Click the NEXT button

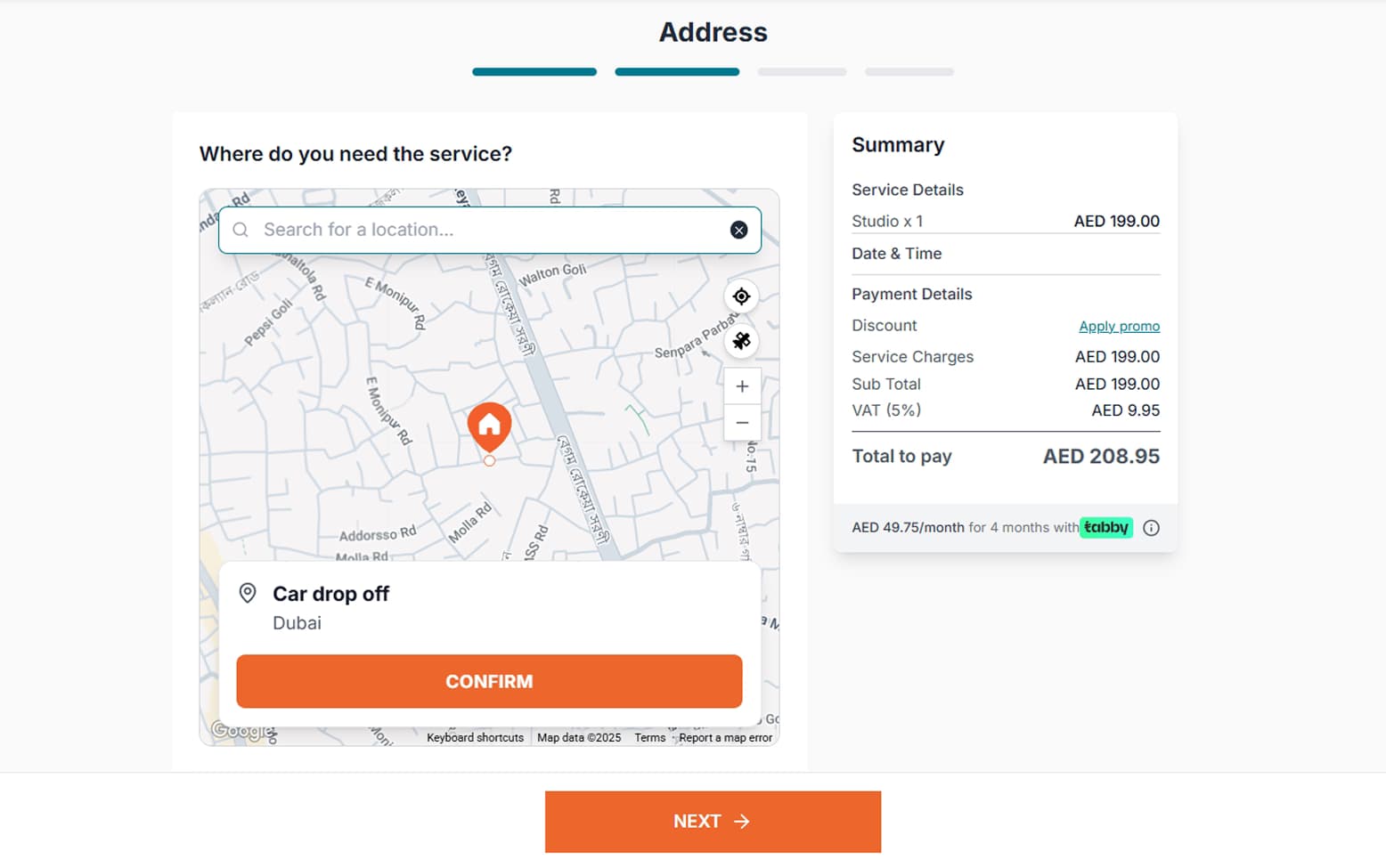click(712, 821)
